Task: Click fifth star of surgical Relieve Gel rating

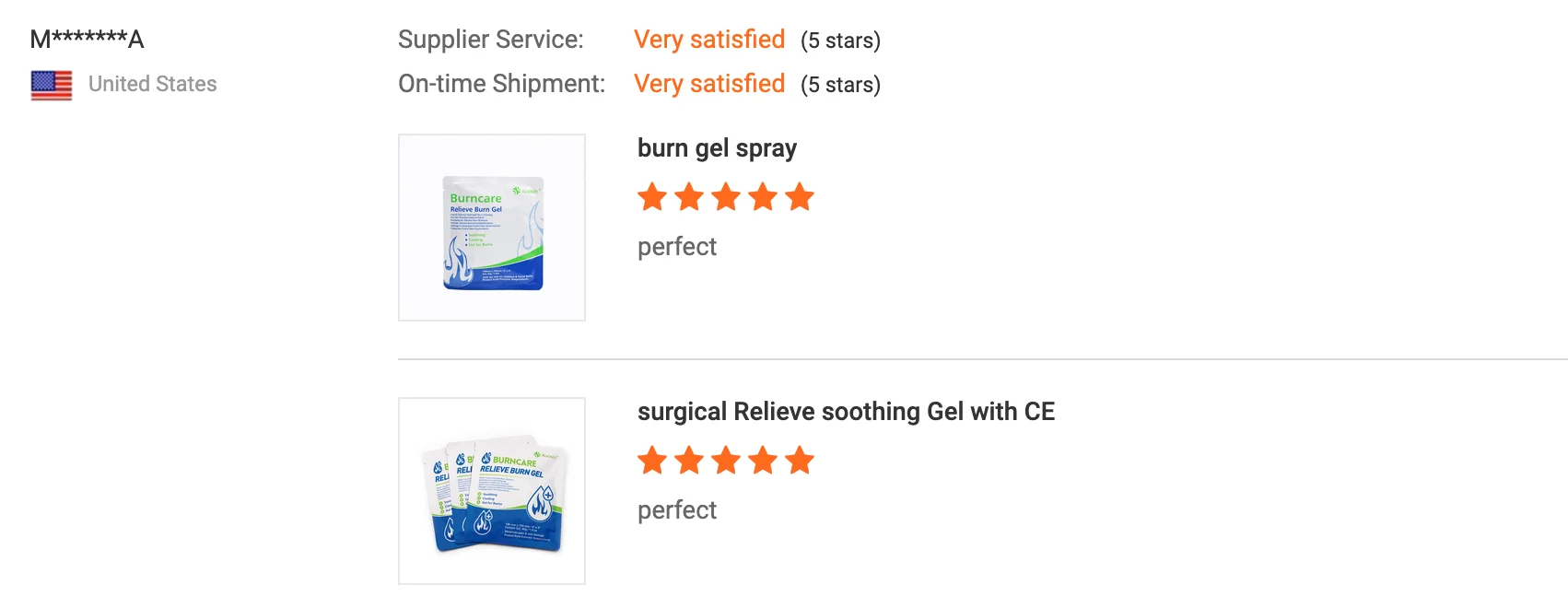Action: coord(800,460)
